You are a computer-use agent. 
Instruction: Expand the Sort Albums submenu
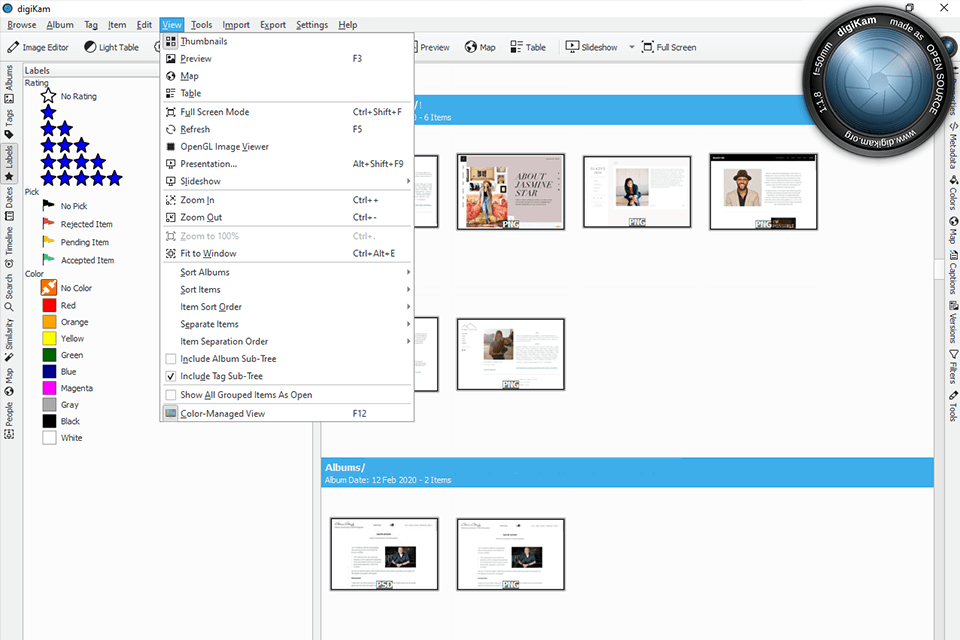click(x=287, y=272)
